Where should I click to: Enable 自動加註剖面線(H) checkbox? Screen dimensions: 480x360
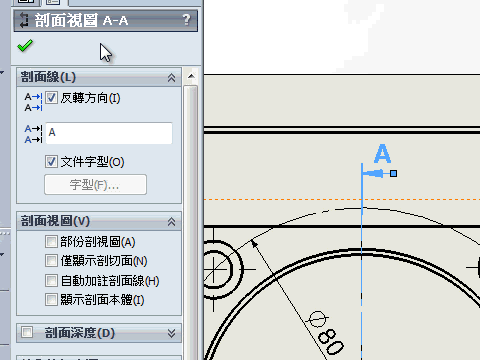pyautogui.click(x=51, y=281)
